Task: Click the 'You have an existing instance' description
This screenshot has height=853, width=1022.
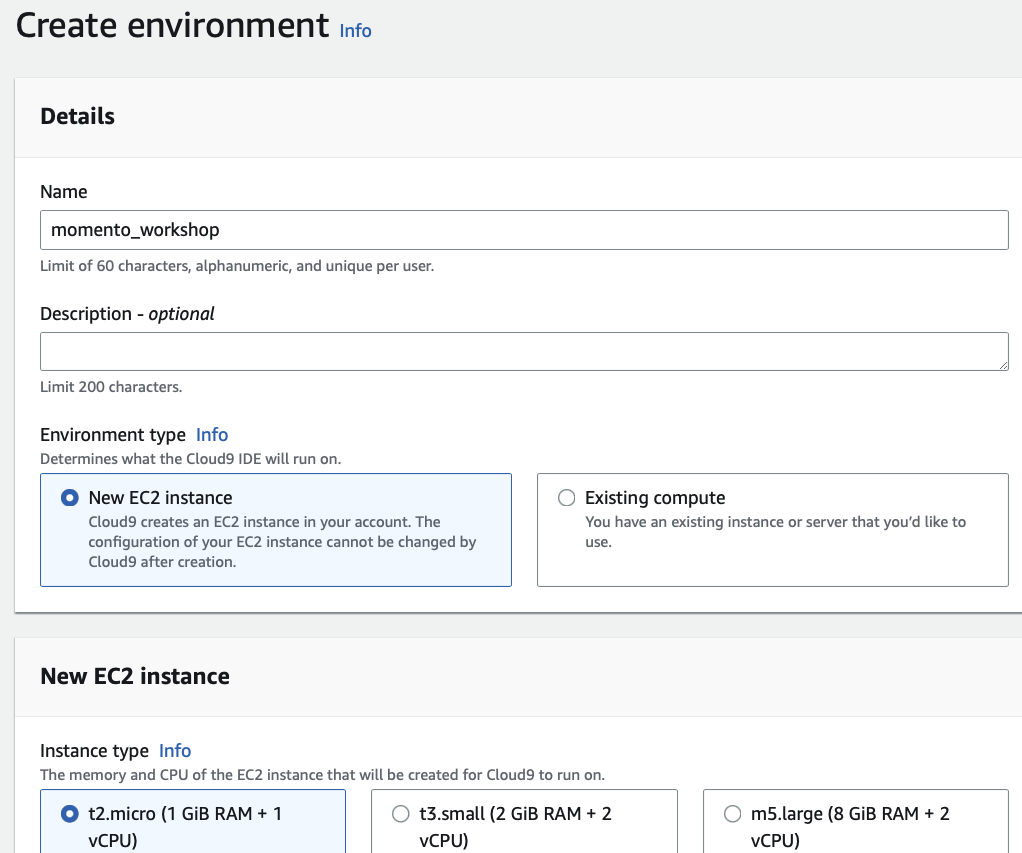Action: [776, 532]
